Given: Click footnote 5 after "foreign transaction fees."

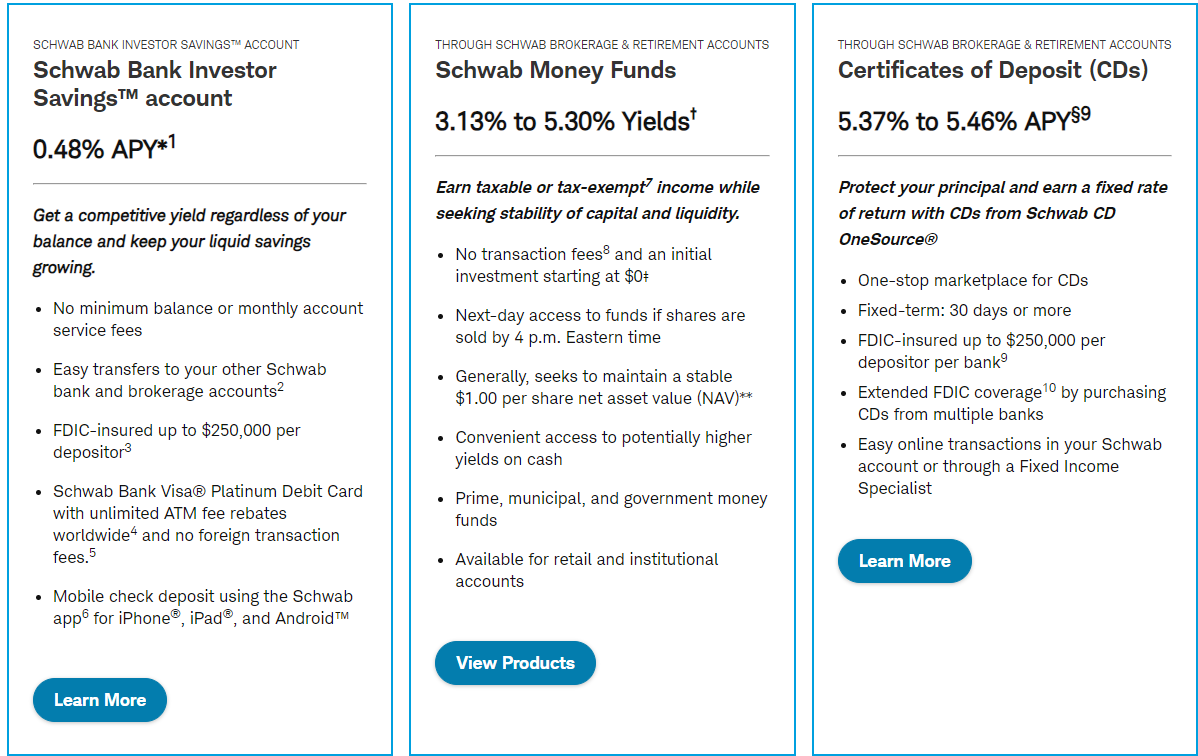Looking at the screenshot, I should tap(92, 553).
